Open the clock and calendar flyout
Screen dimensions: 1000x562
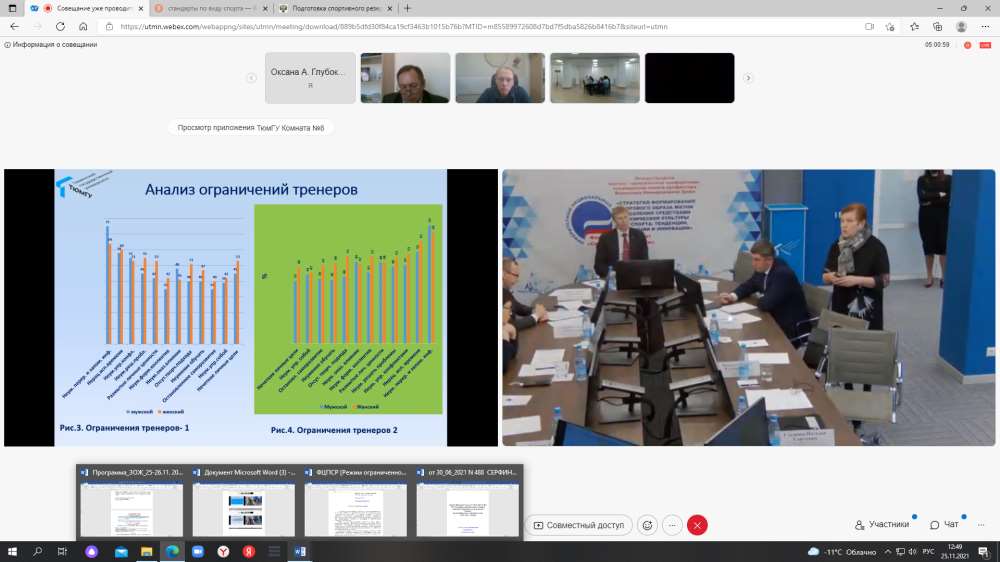tap(955, 552)
